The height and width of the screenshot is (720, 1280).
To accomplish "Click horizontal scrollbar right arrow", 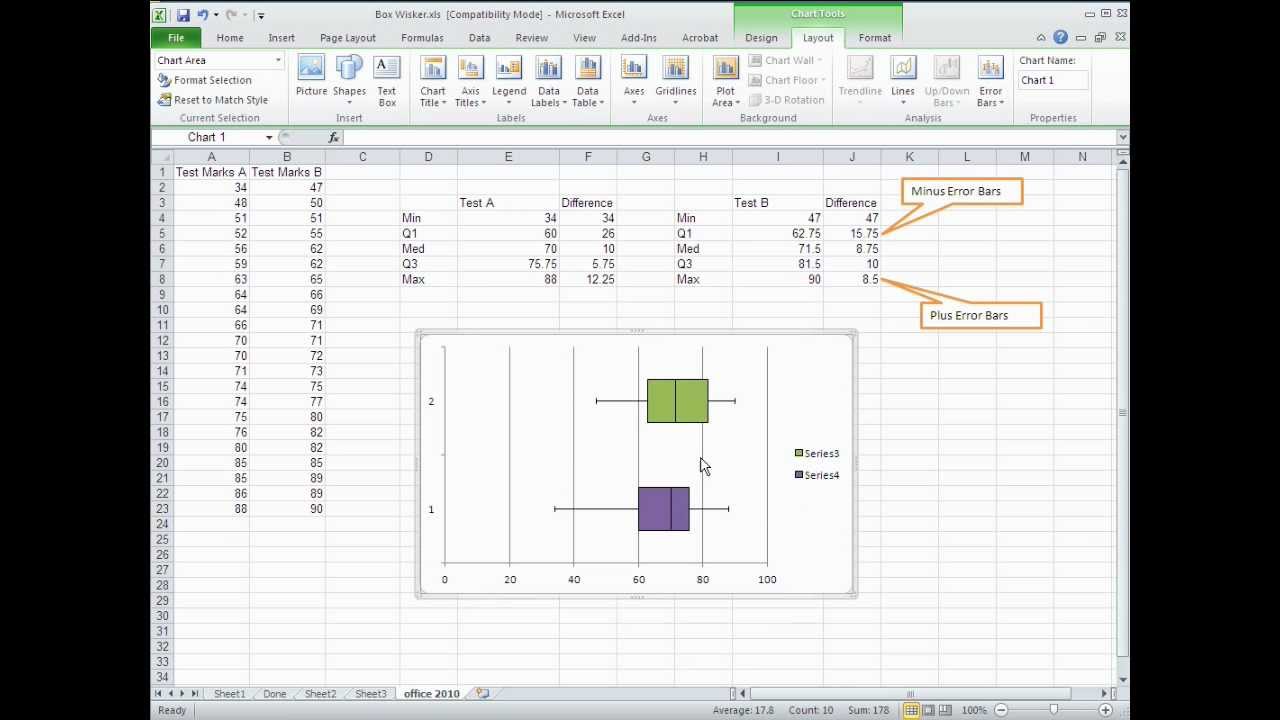I will coord(1104,693).
